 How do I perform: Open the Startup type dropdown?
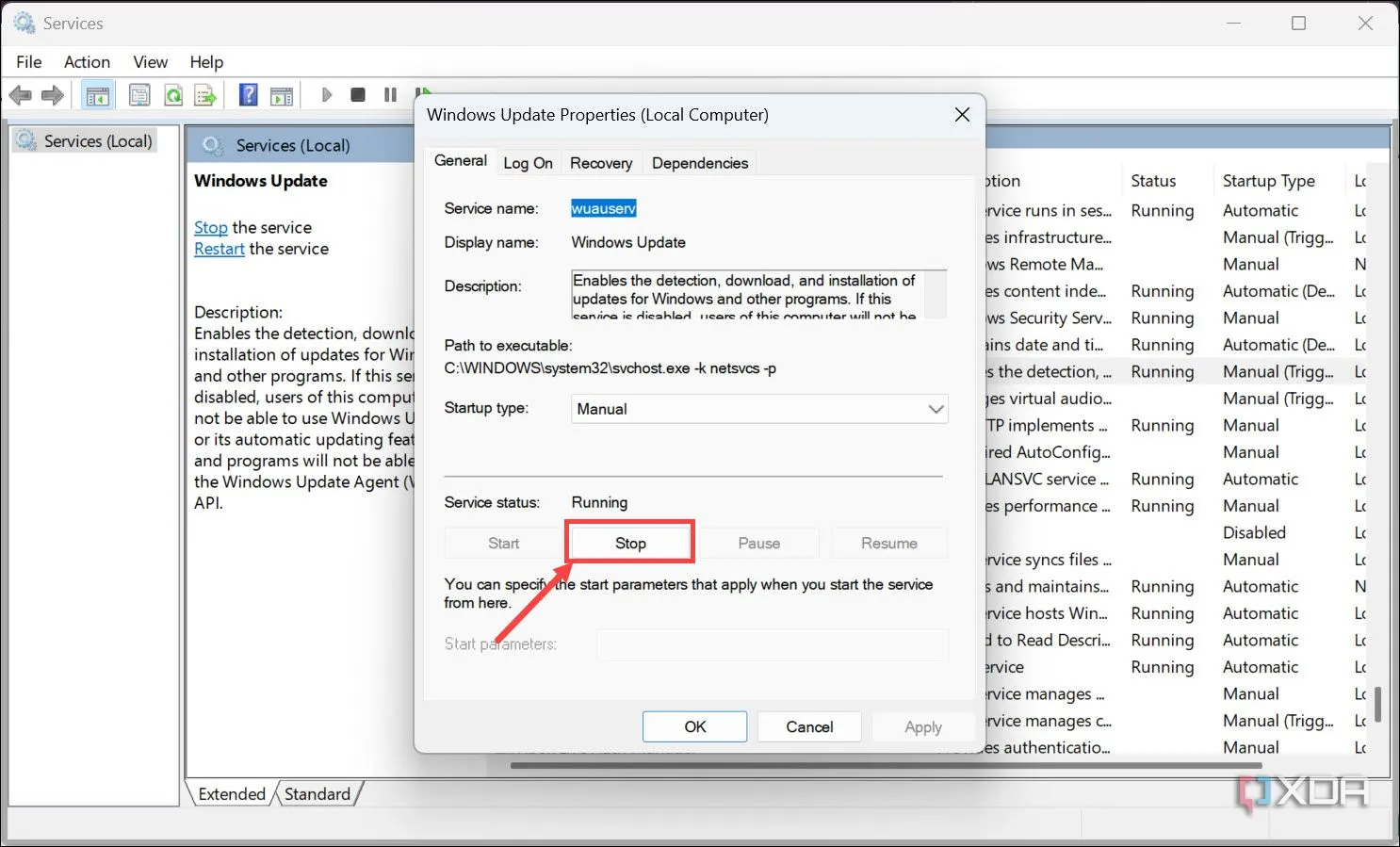point(934,409)
